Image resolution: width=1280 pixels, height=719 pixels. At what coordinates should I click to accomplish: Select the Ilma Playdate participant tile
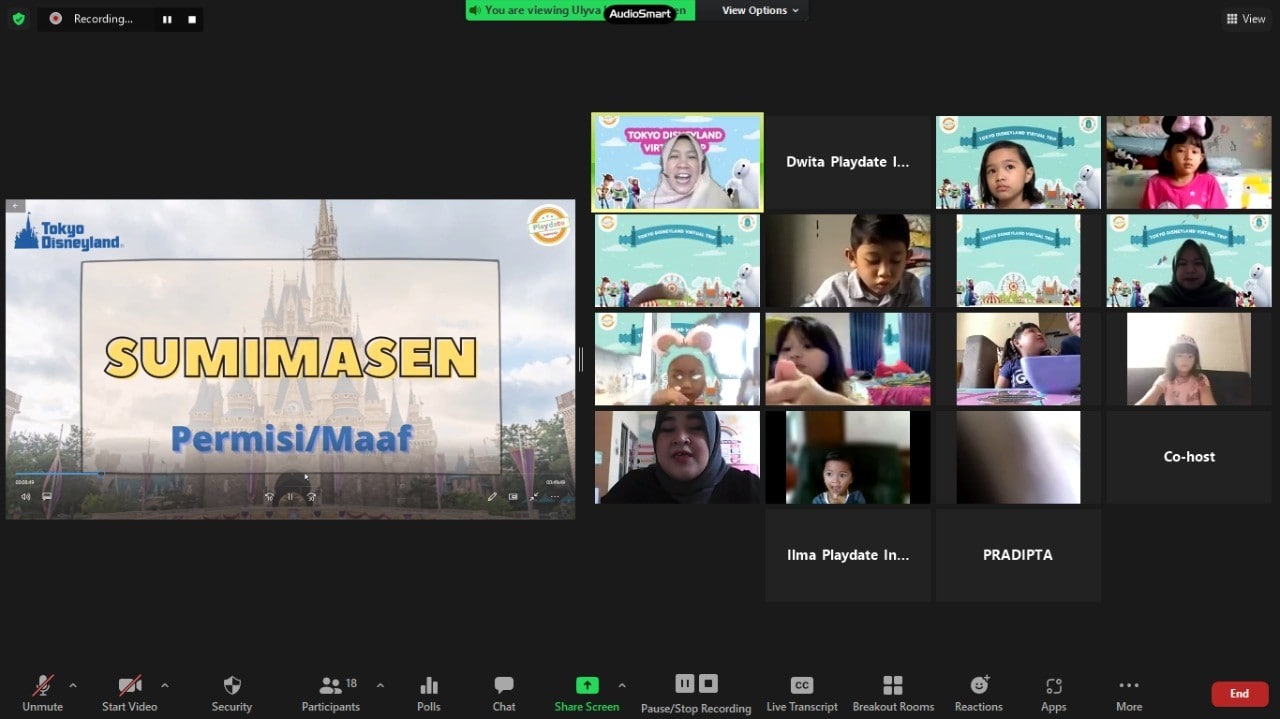pyautogui.click(x=848, y=555)
